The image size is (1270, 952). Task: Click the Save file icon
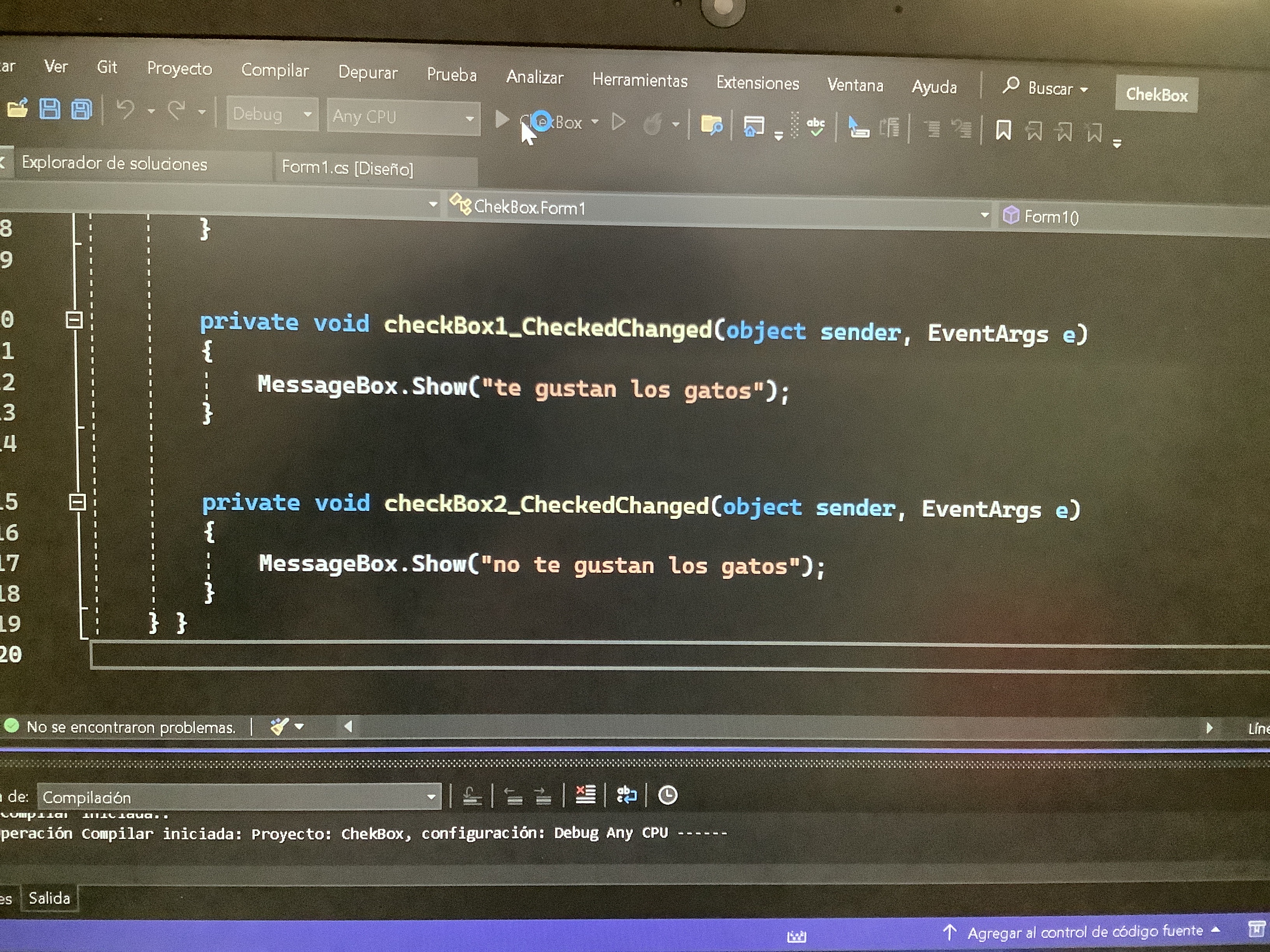pyautogui.click(x=49, y=109)
